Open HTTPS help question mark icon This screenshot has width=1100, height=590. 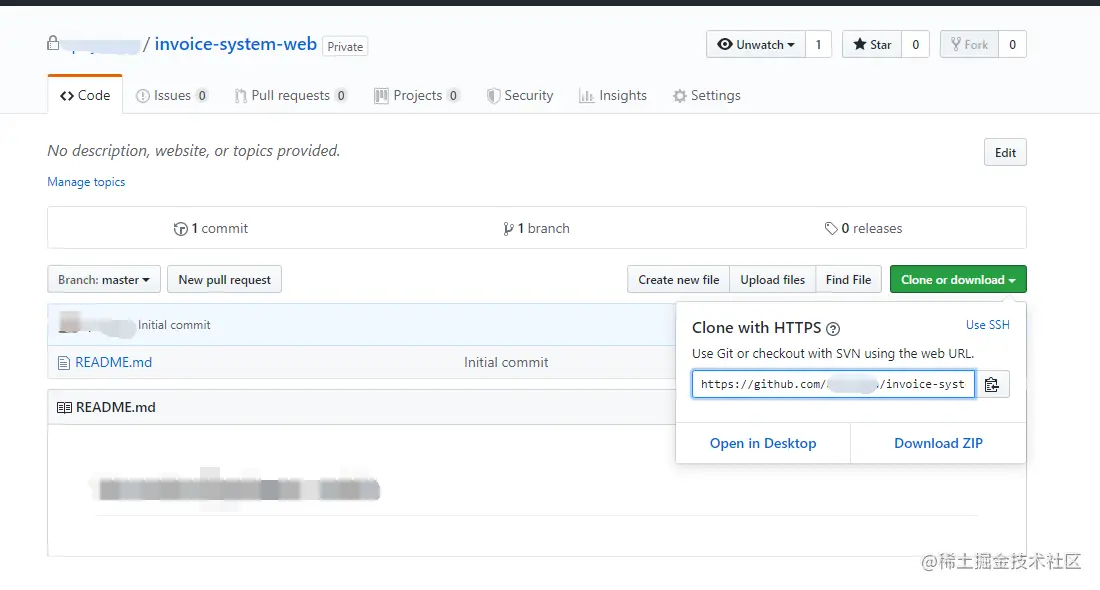tap(833, 328)
